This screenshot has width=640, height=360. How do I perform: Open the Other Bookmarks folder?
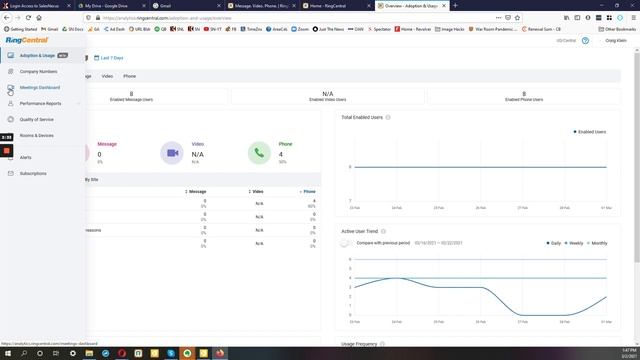pos(617,29)
